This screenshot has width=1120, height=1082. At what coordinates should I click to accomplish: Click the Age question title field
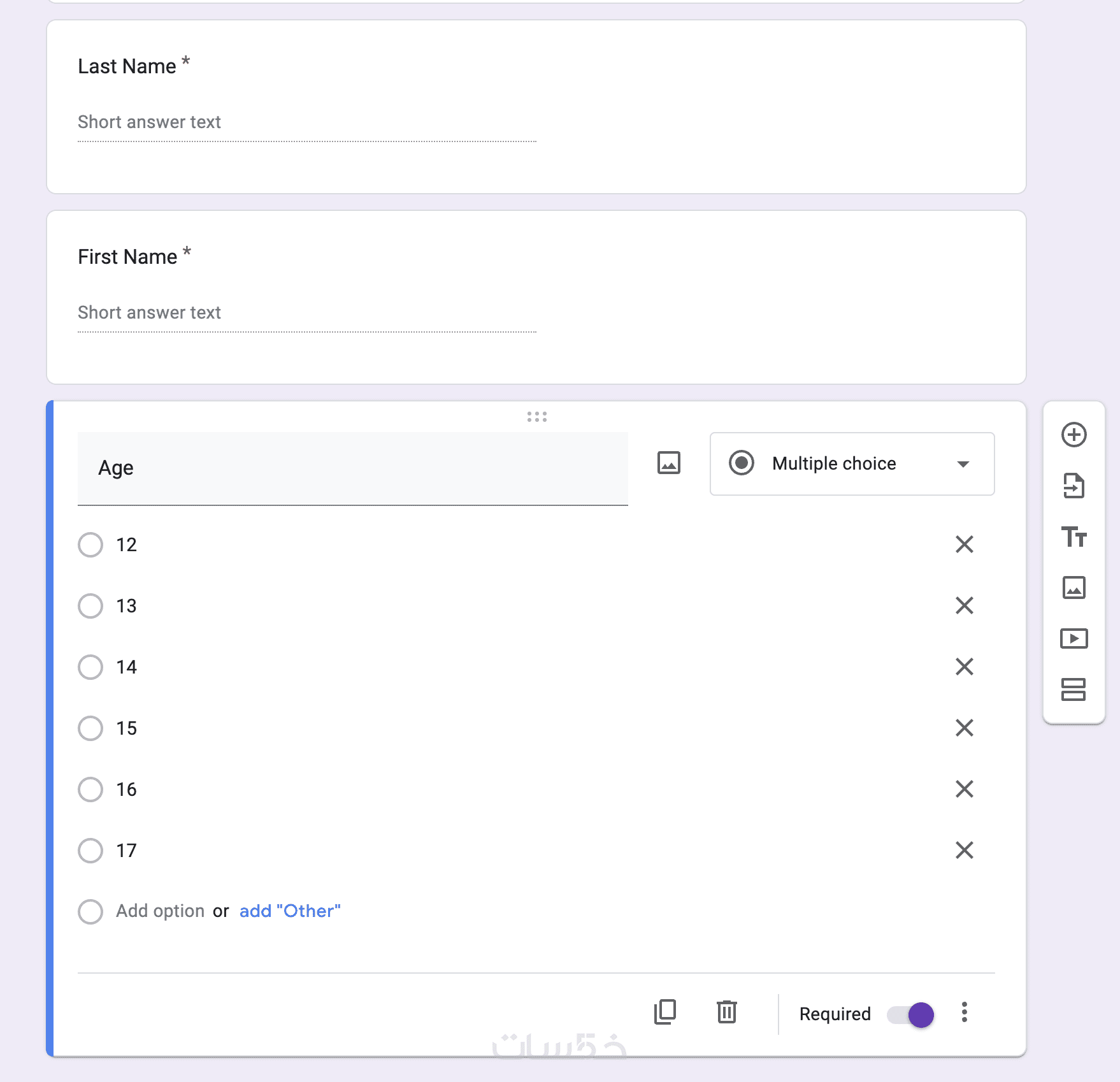[x=352, y=468]
